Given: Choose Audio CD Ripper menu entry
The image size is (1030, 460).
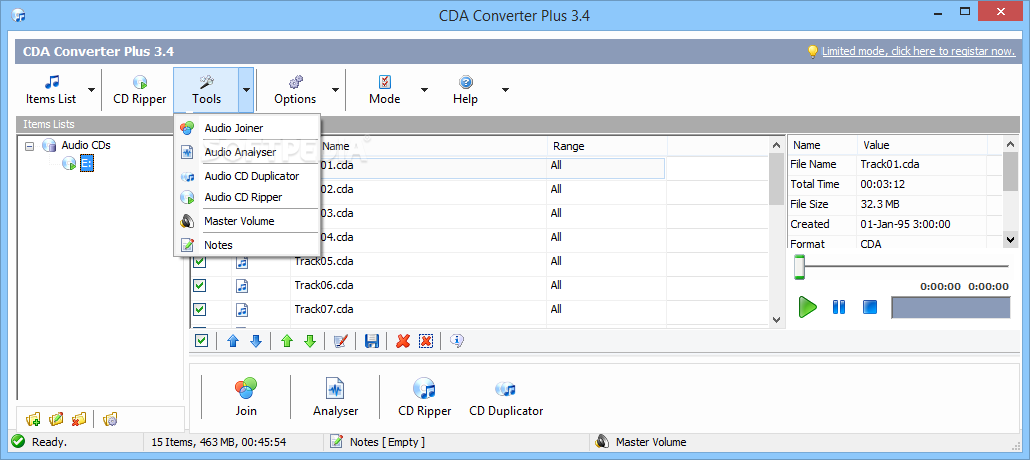Looking at the screenshot, I should [x=247, y=196].
